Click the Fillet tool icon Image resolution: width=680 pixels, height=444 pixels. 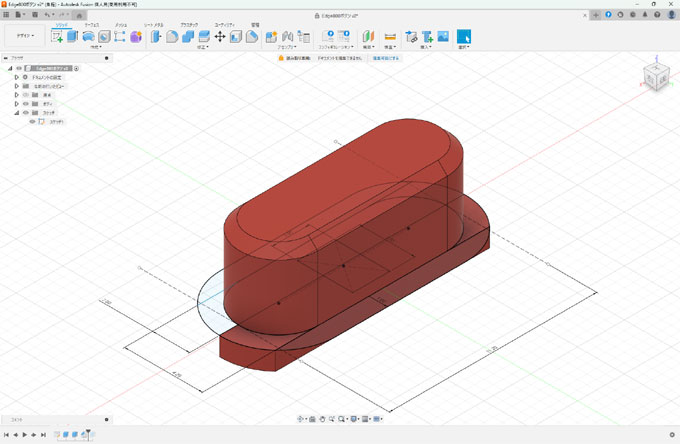(171, 37)
